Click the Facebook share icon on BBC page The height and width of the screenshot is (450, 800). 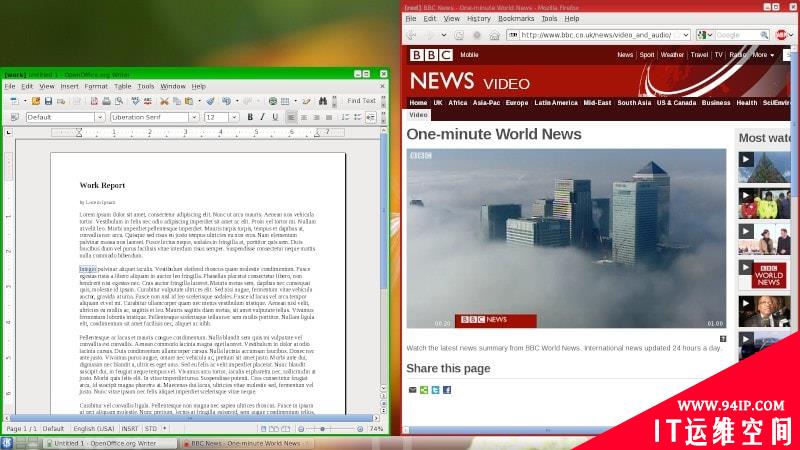[447, 390]
